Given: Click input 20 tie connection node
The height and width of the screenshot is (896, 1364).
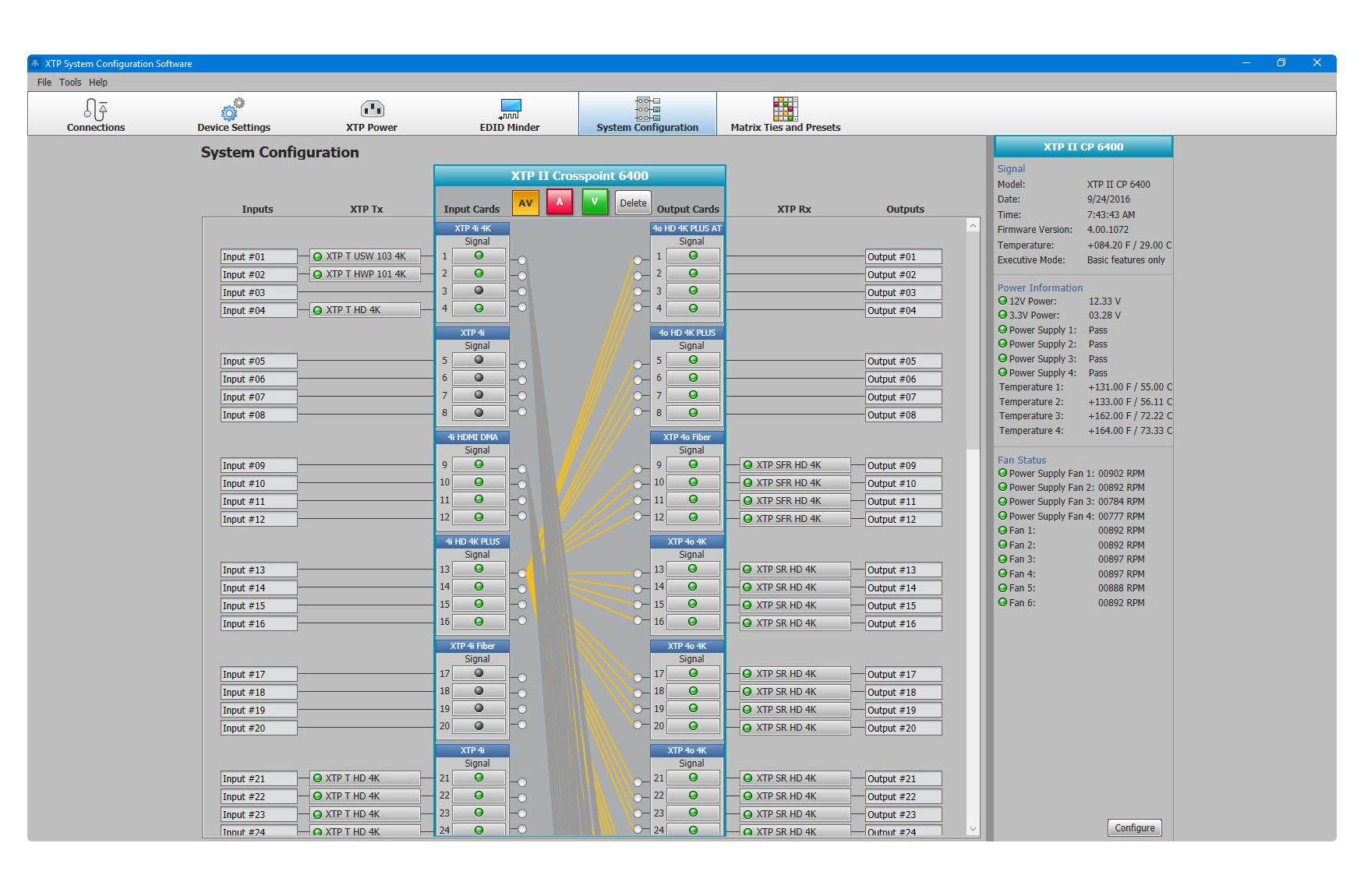Looking at the screenshot, I should click(522, 725).
